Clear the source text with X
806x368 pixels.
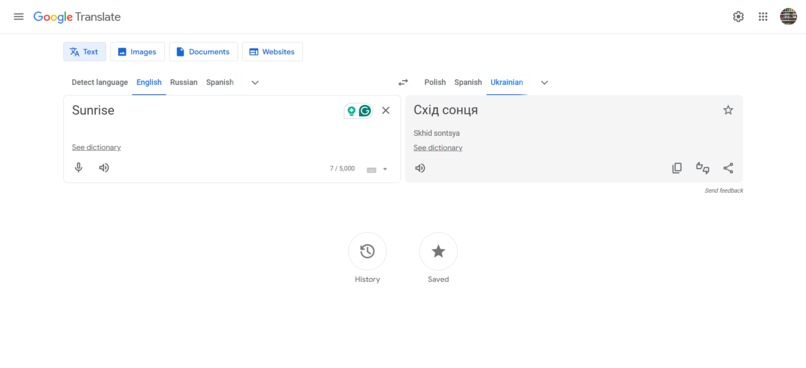point(386,111)
